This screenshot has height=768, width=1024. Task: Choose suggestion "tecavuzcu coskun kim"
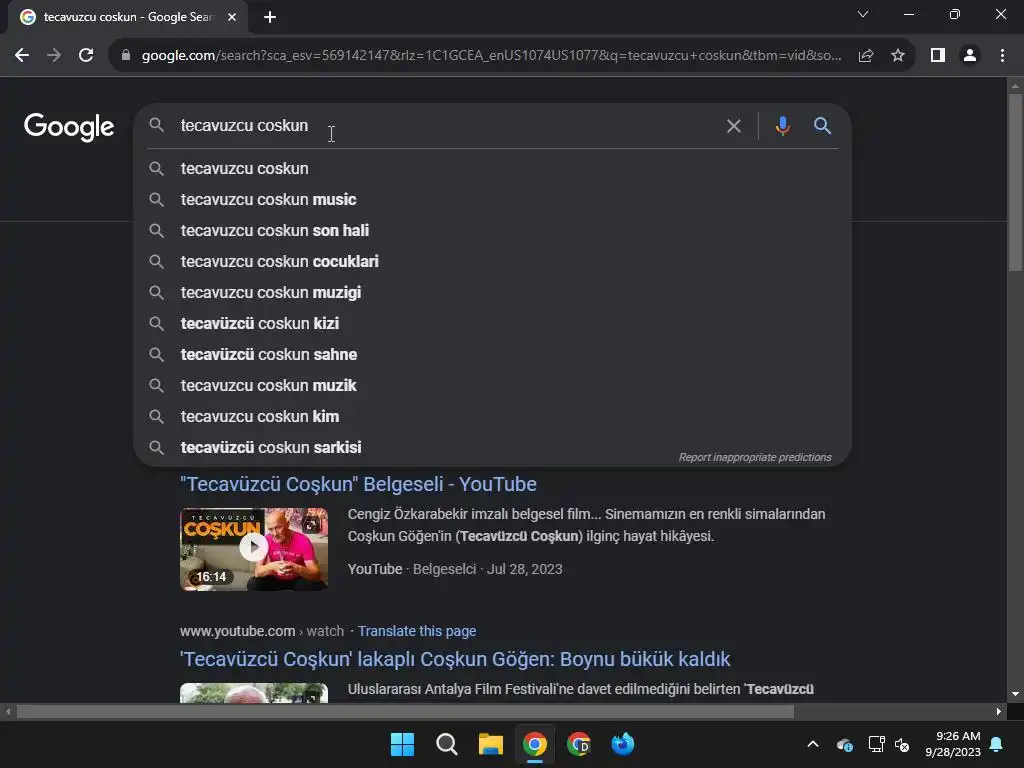point(492,417)
